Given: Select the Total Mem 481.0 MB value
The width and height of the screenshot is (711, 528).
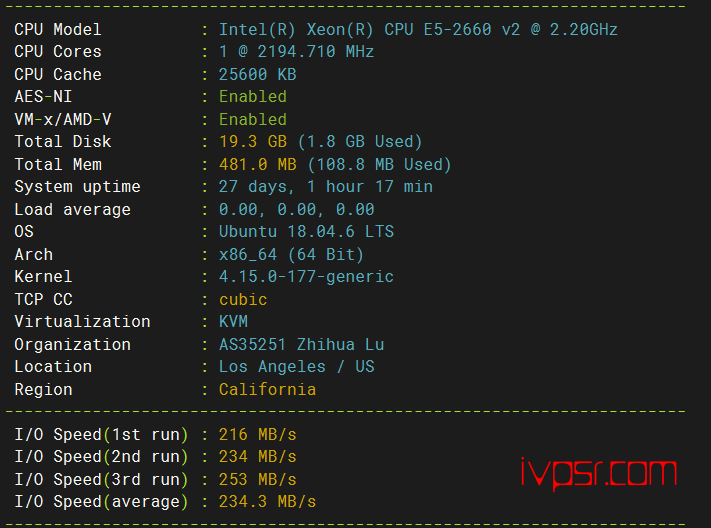Looking at the screenshot, I should point(258,164).
